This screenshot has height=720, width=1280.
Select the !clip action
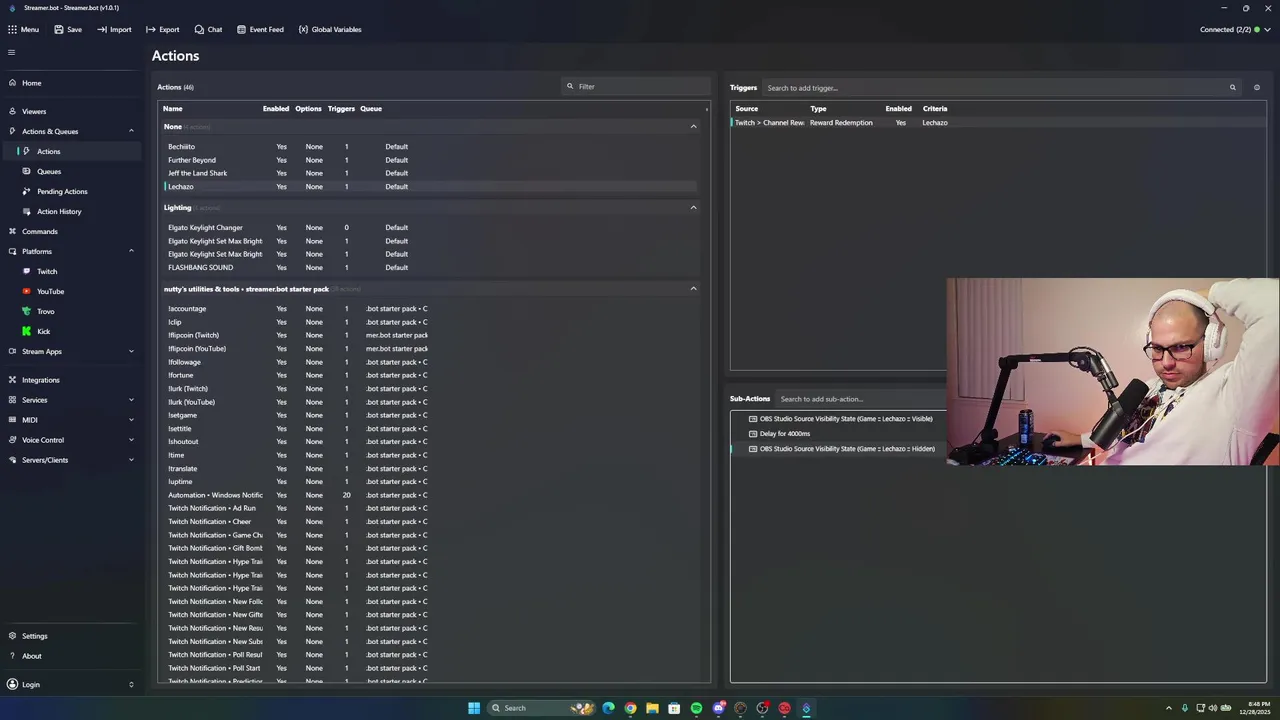point(430,322)
